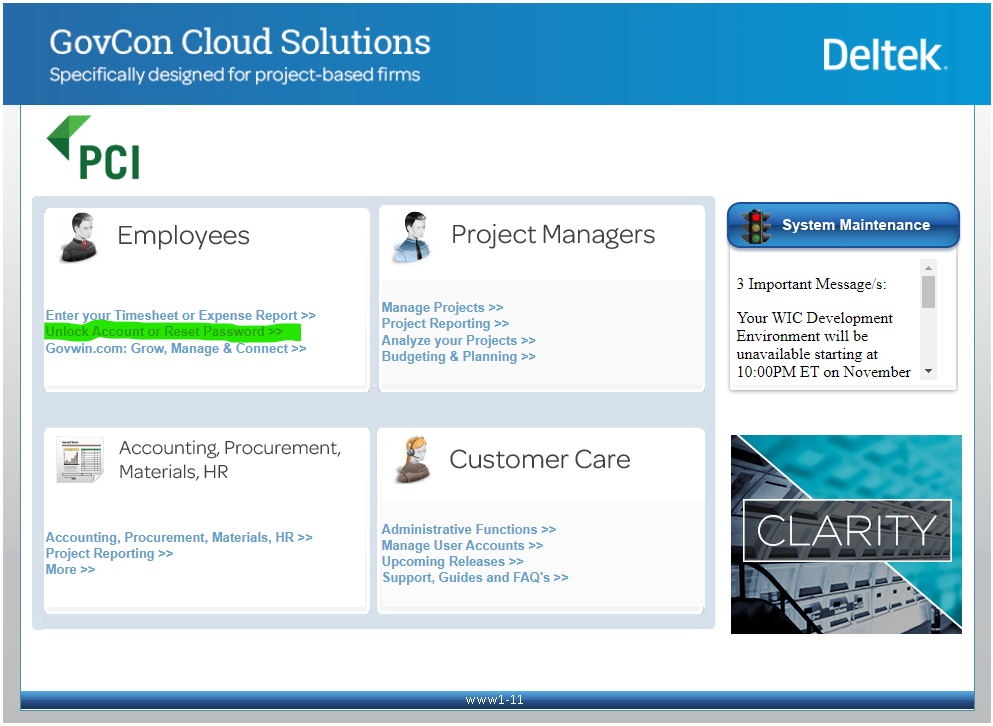Select Unlock Account or Reset Password link

(164, 332)
